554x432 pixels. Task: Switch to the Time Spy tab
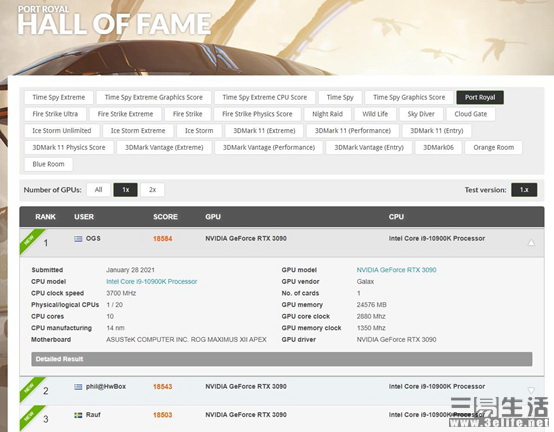click(340, 97)
